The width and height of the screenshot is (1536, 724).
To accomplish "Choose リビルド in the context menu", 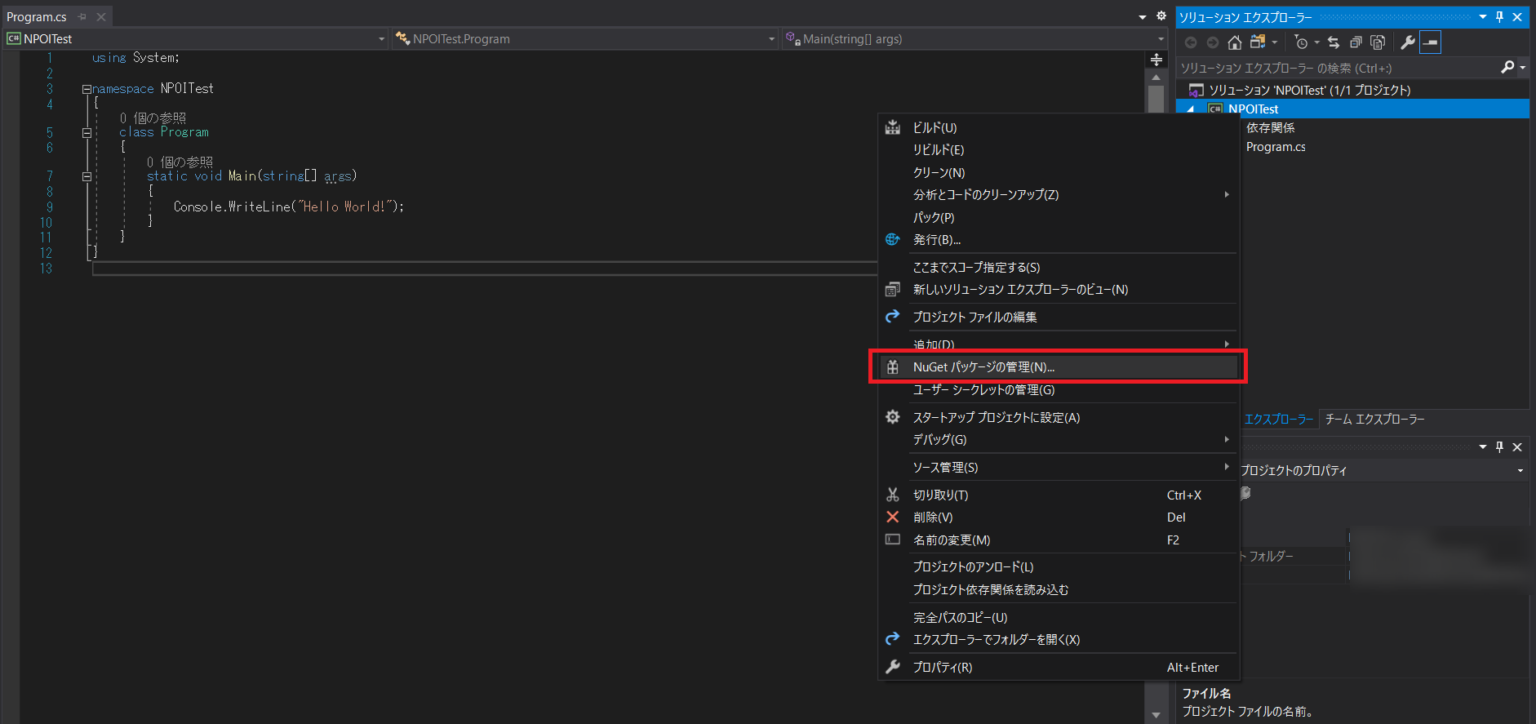I will 938,150.
